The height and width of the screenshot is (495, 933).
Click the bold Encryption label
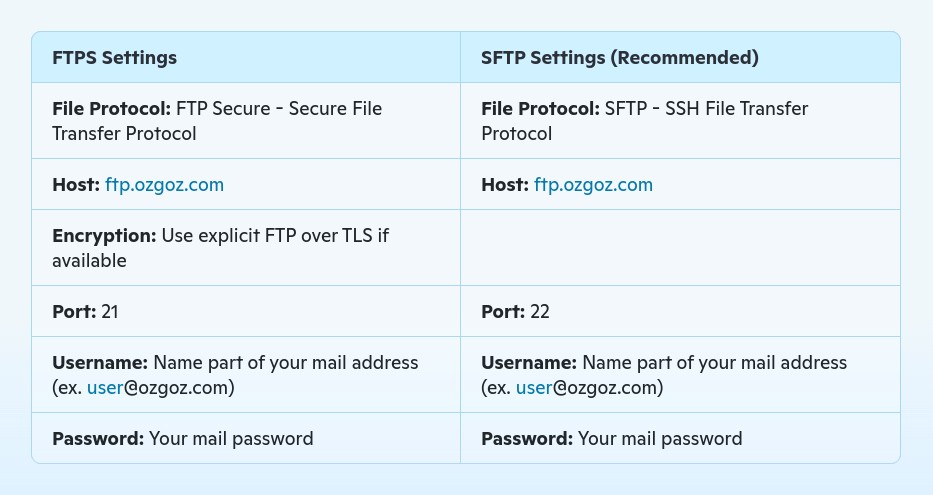pyautogui.click(x=104, y=236)
